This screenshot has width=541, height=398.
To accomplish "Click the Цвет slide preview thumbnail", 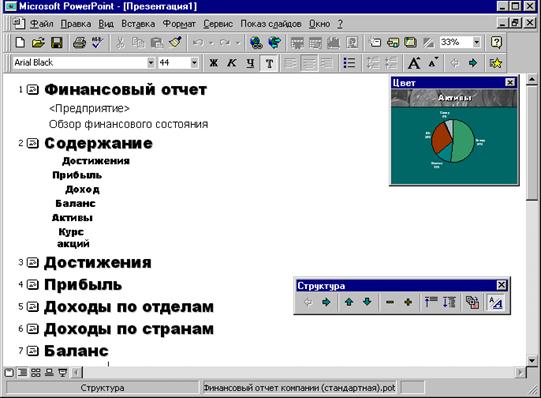I will pyautogui.click(x=454, y=137).
